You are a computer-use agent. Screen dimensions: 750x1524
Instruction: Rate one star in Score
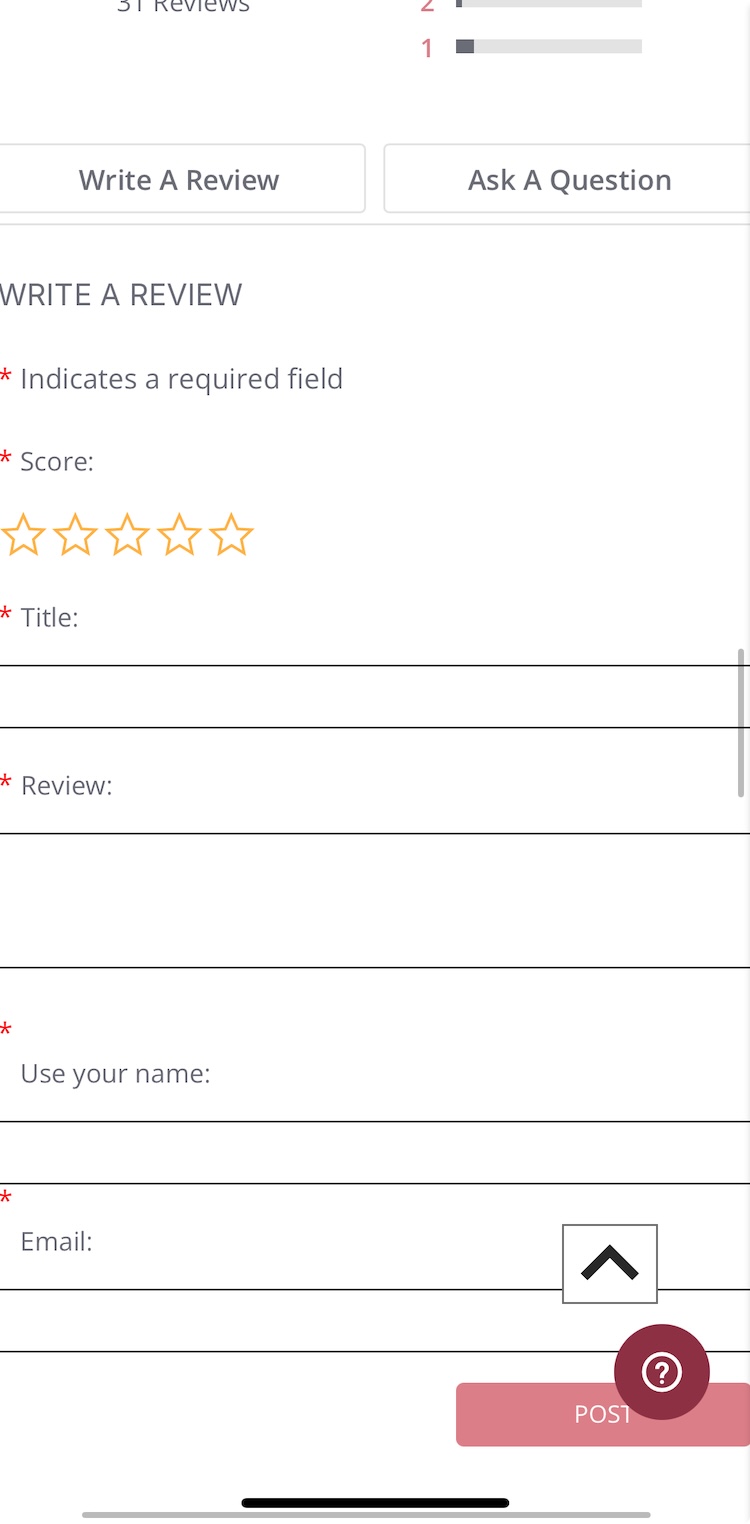tap(22, 535)
